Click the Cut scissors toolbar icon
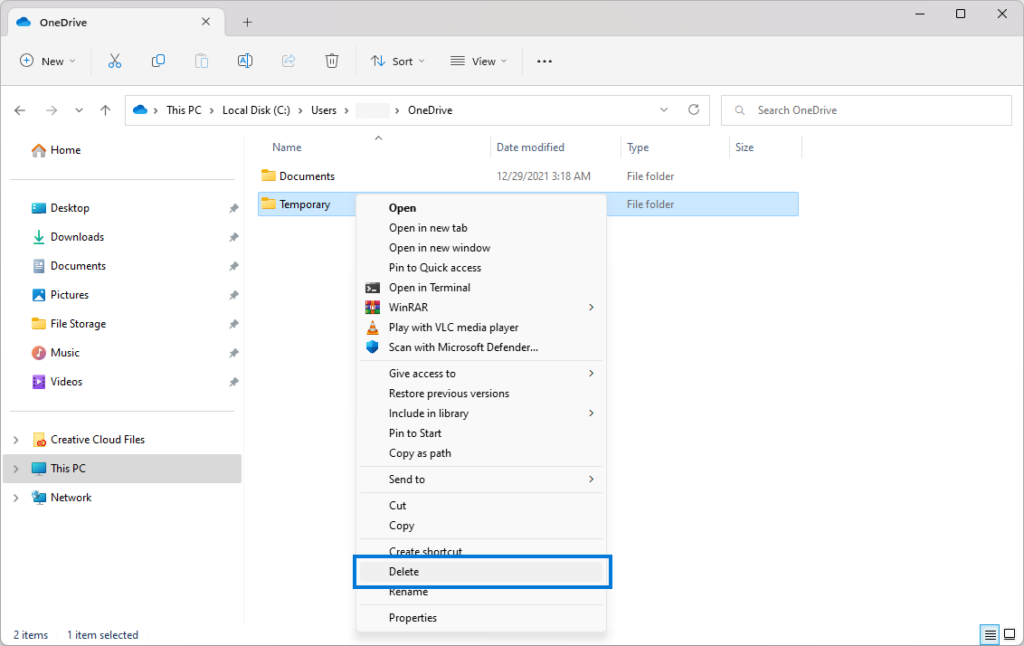Screen dimensions: 1024x646 [114, 61]
